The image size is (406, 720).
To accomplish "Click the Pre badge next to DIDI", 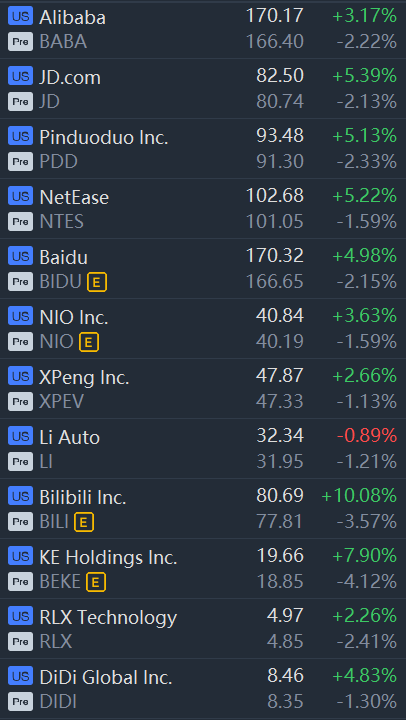I will (x=20, y=701).
